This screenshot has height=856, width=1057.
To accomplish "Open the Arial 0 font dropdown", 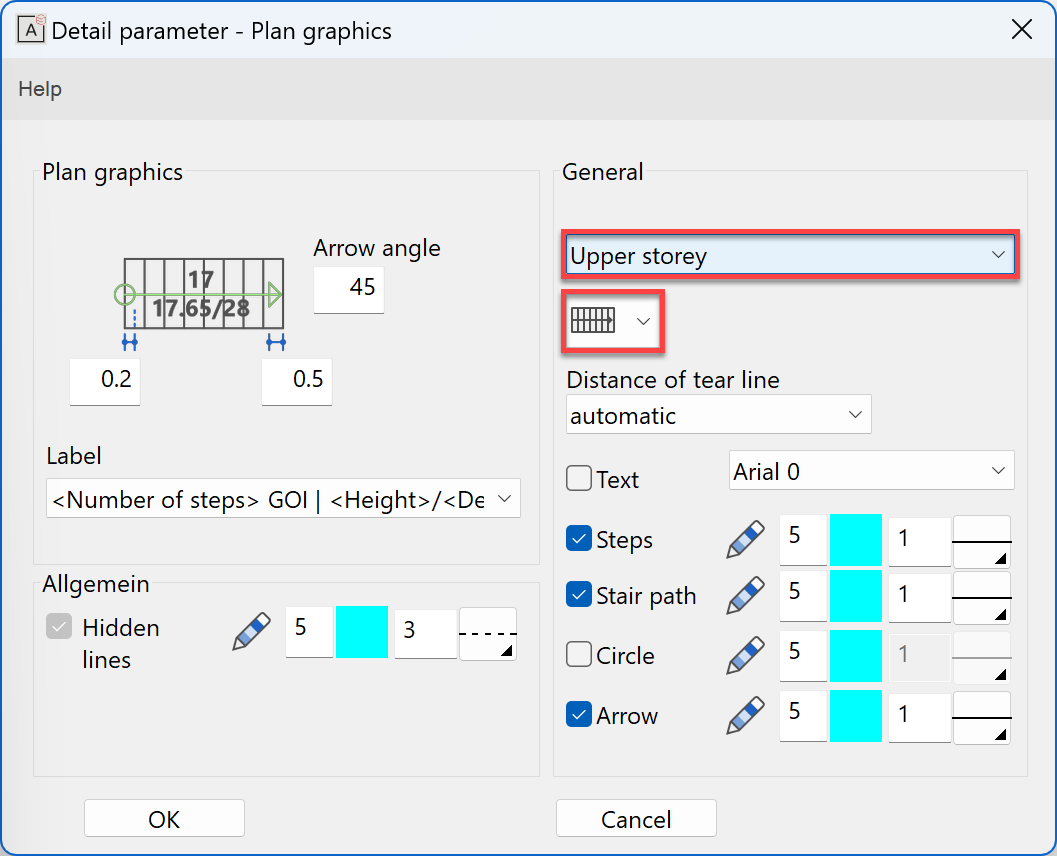I will [x=871, y=471].
